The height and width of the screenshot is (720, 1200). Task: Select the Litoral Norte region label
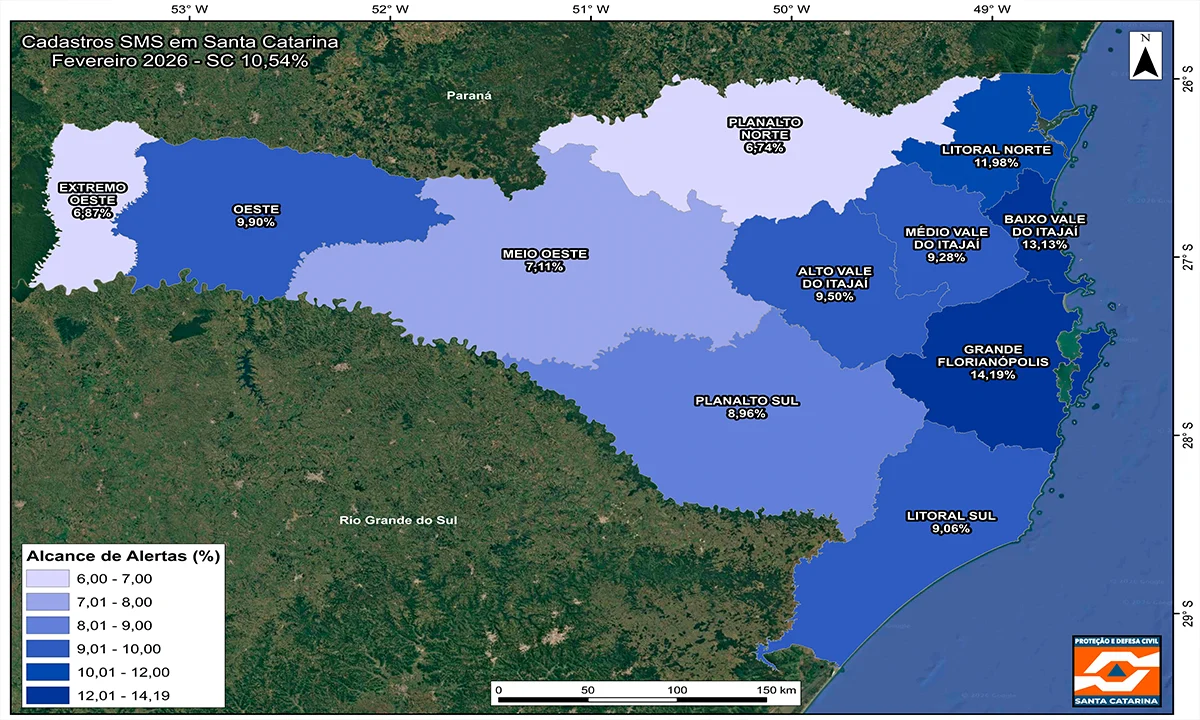[996, 156]
